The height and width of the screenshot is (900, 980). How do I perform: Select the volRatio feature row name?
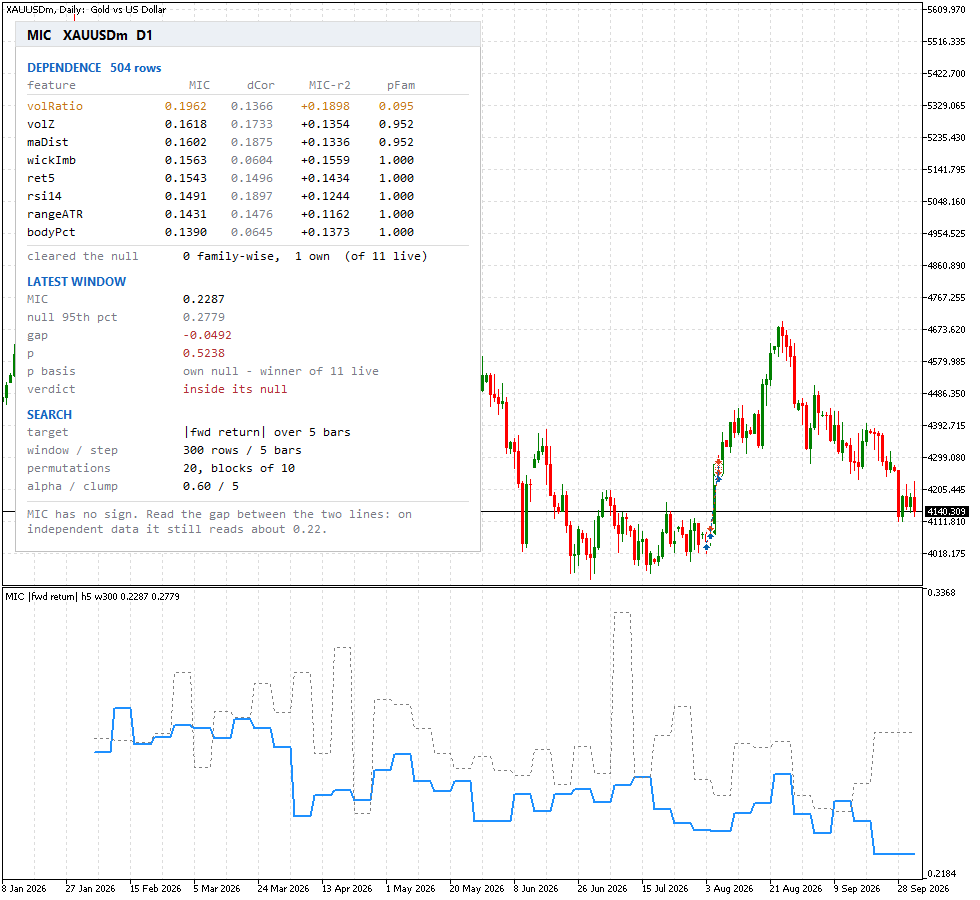[55, 106]
